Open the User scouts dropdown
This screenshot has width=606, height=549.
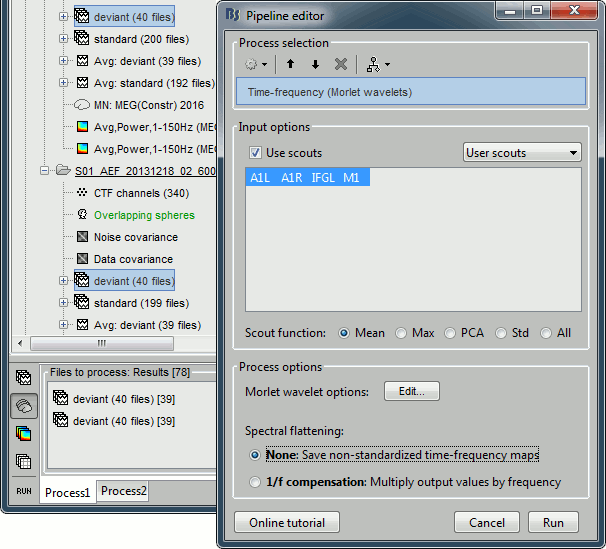pyautogui.click(x=522, y=153)
